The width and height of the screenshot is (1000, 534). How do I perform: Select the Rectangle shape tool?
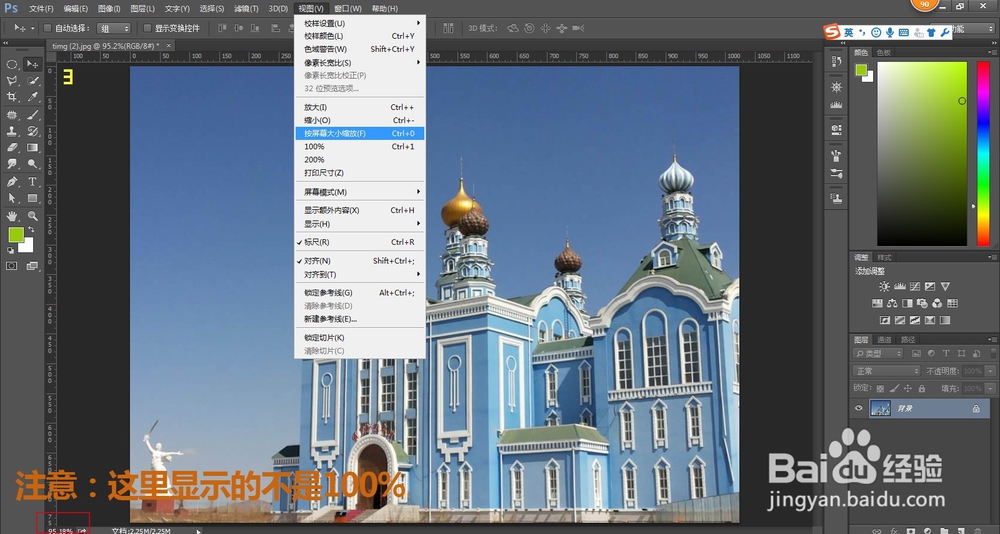32,198
